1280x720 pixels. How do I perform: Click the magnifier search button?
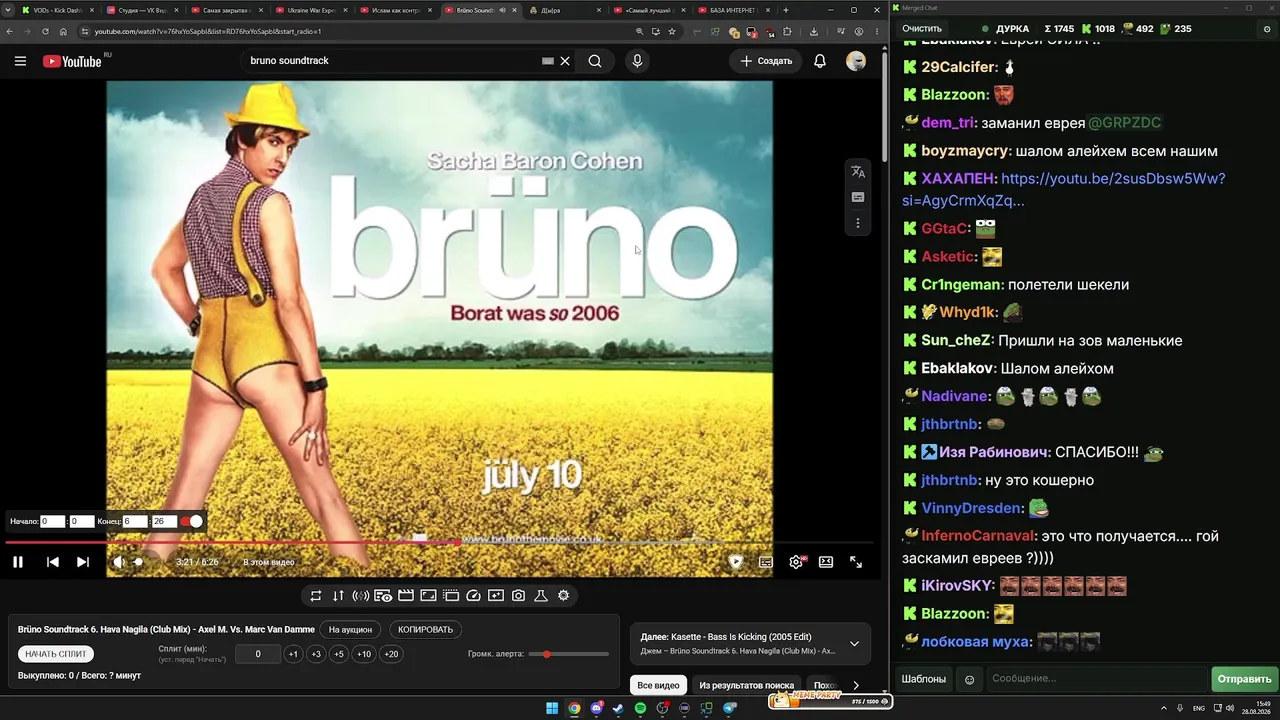coord(595,61)
